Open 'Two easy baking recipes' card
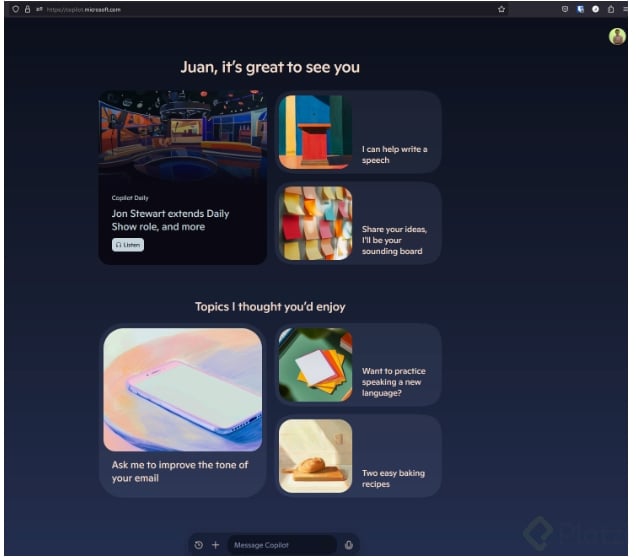Viewport: 636px width, 557px height. coord(358,456)
